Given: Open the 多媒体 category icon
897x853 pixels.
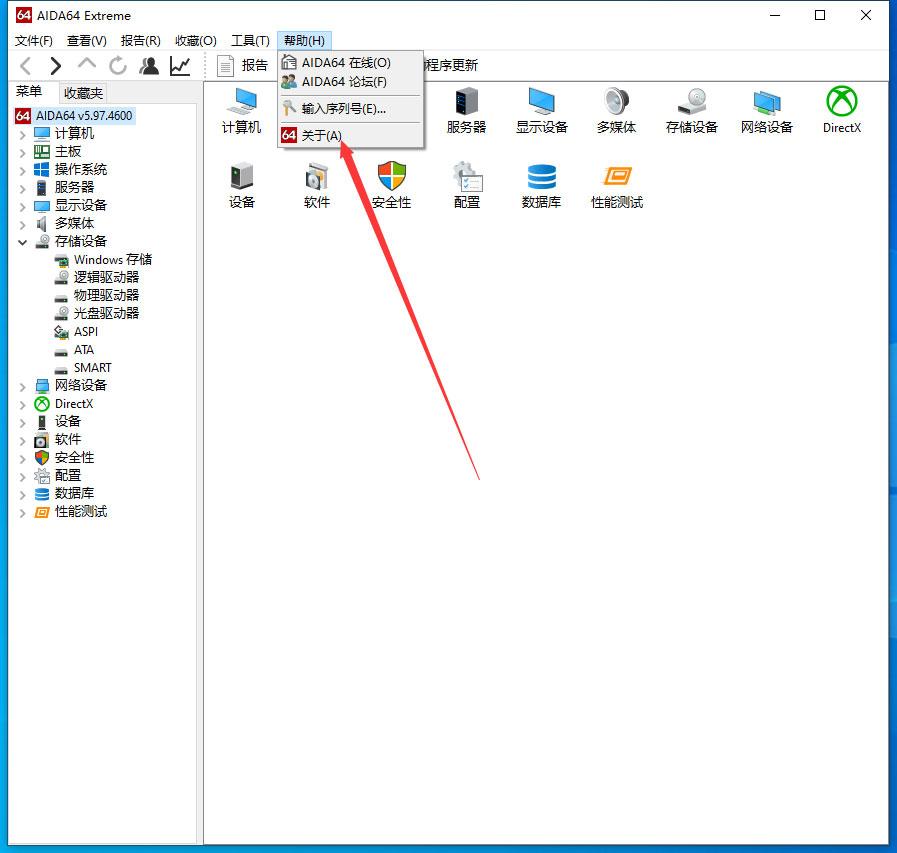Looking at the screenshot, I should click(616, 103).
